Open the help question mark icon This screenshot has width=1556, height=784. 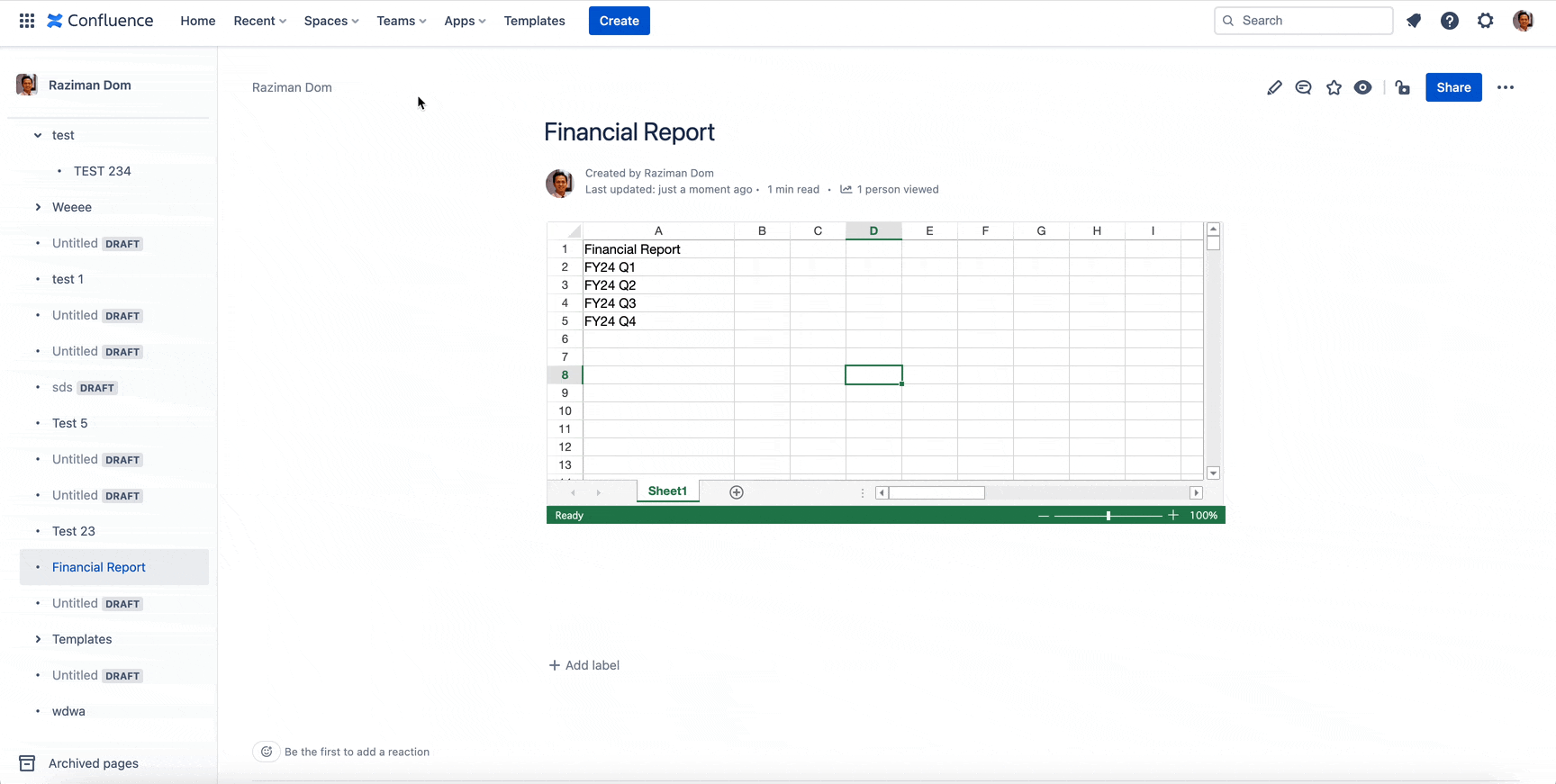pos(1449,21)
